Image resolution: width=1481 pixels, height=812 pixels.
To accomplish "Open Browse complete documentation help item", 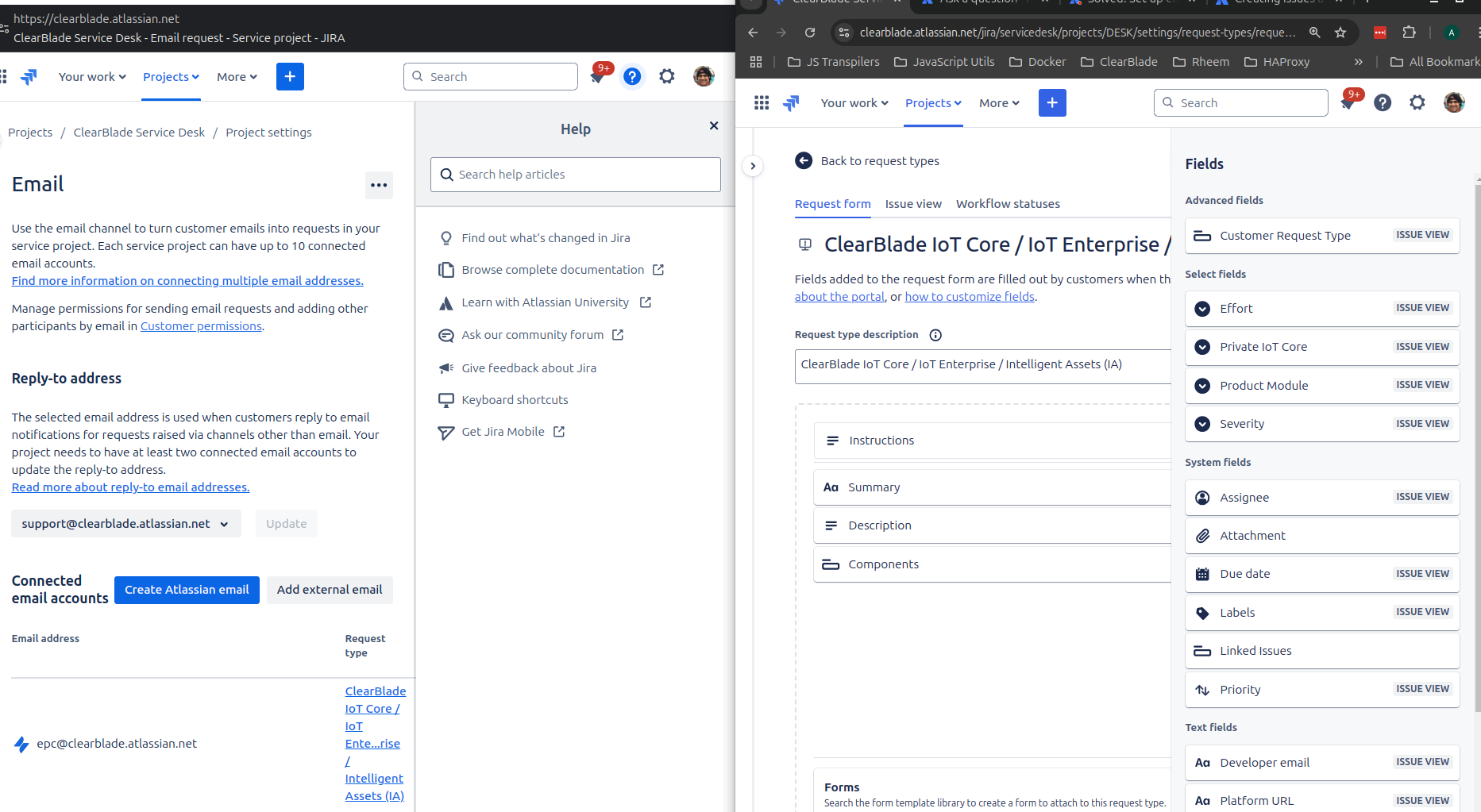I will [553, 270].
